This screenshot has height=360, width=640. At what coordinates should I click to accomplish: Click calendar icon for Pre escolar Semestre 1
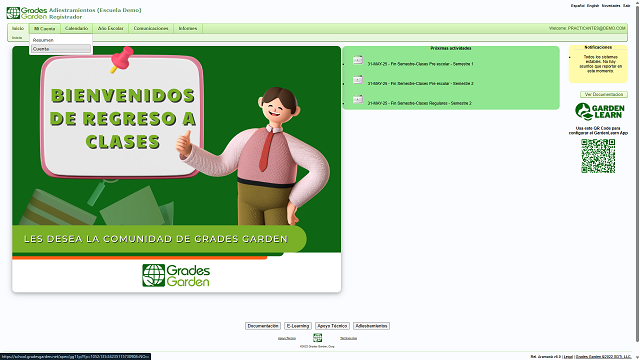pos(358,60)
